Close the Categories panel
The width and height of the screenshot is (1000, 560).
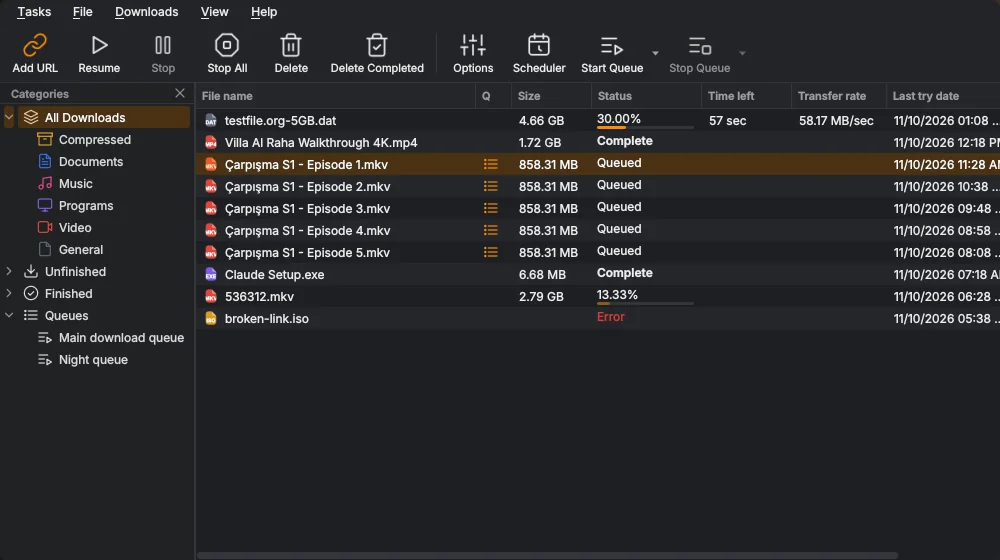(x=180, y=93)
